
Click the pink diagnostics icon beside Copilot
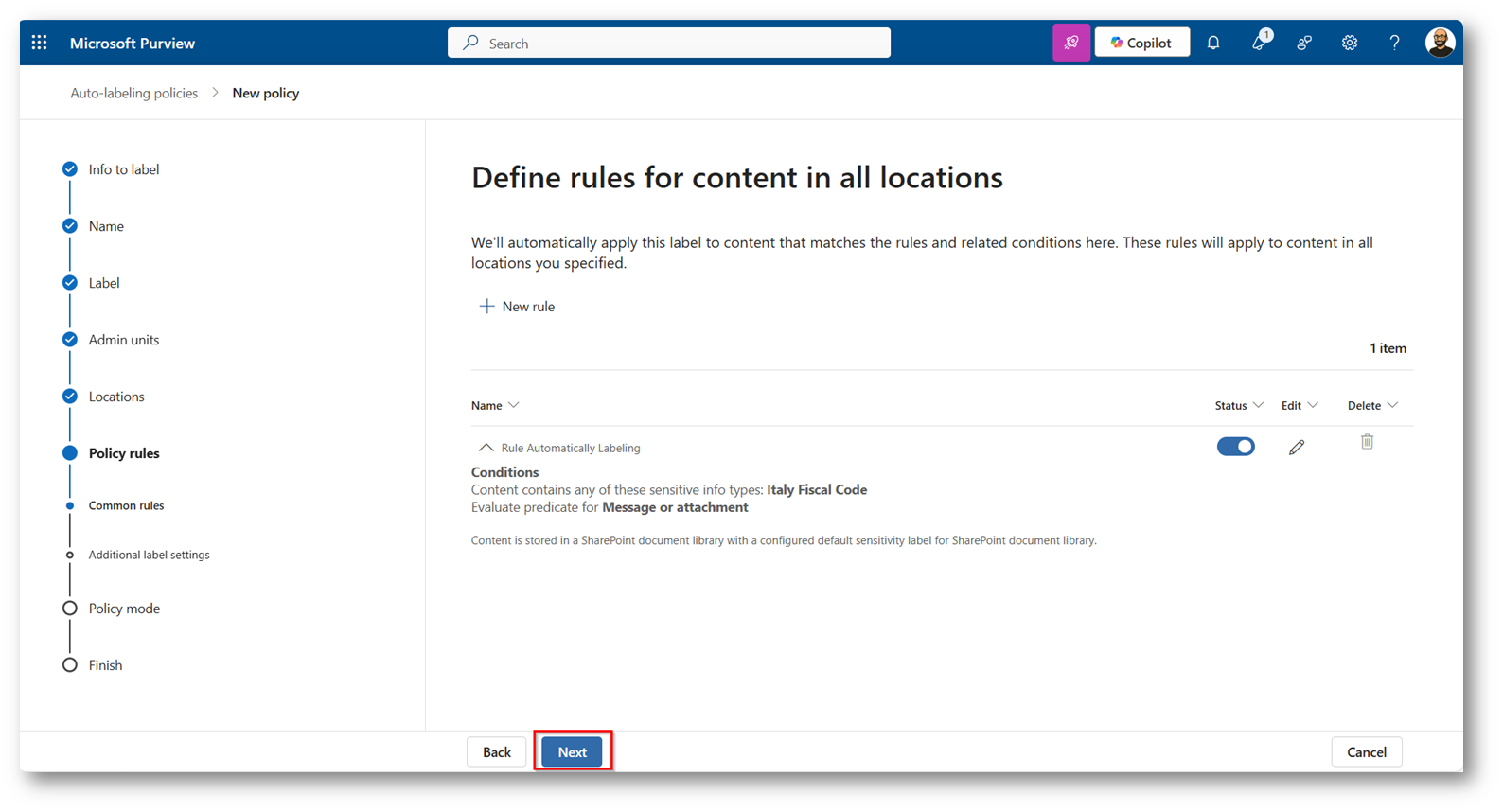click(1070, 43)
